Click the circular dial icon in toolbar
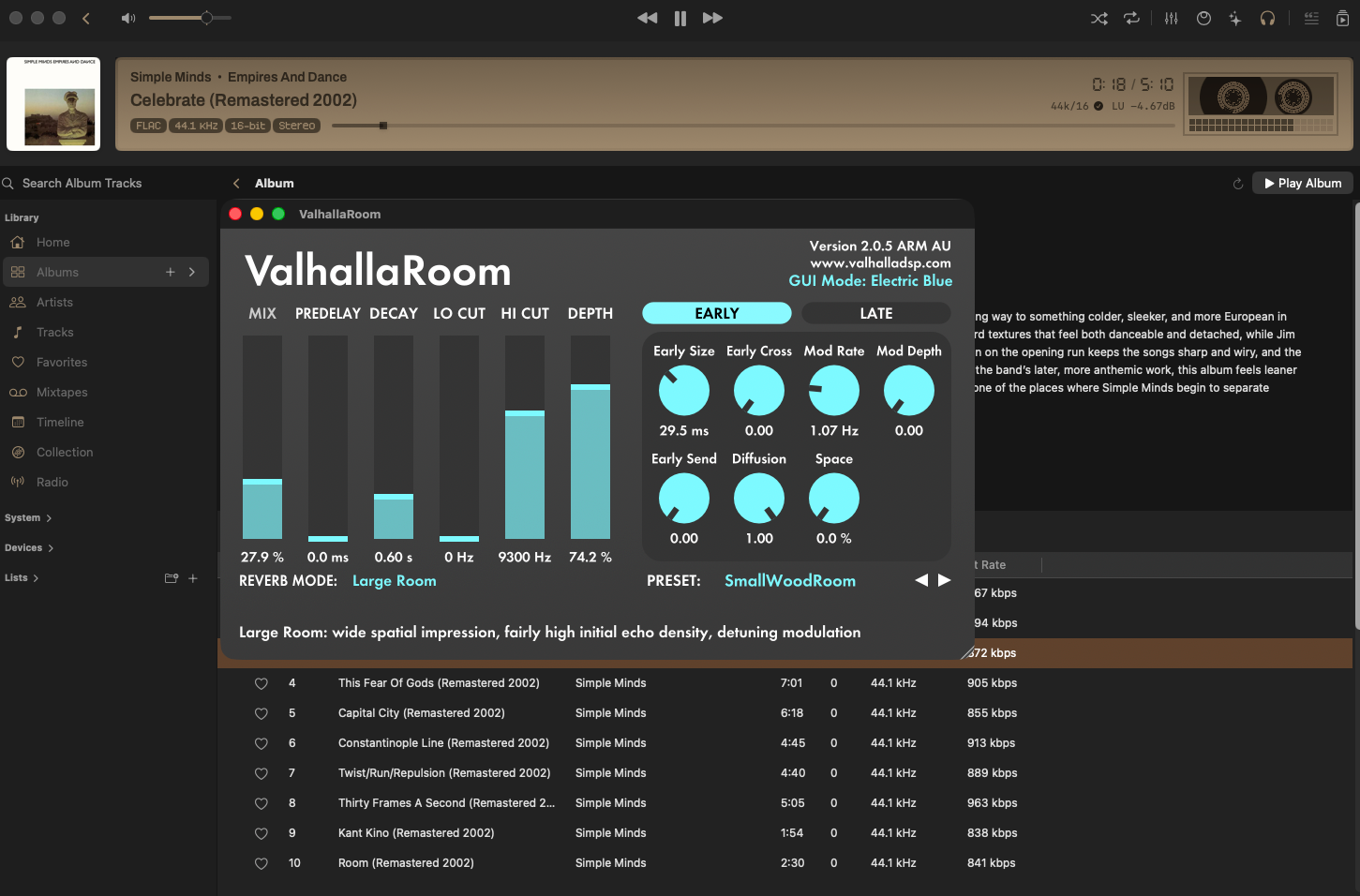 point(1204,19)
